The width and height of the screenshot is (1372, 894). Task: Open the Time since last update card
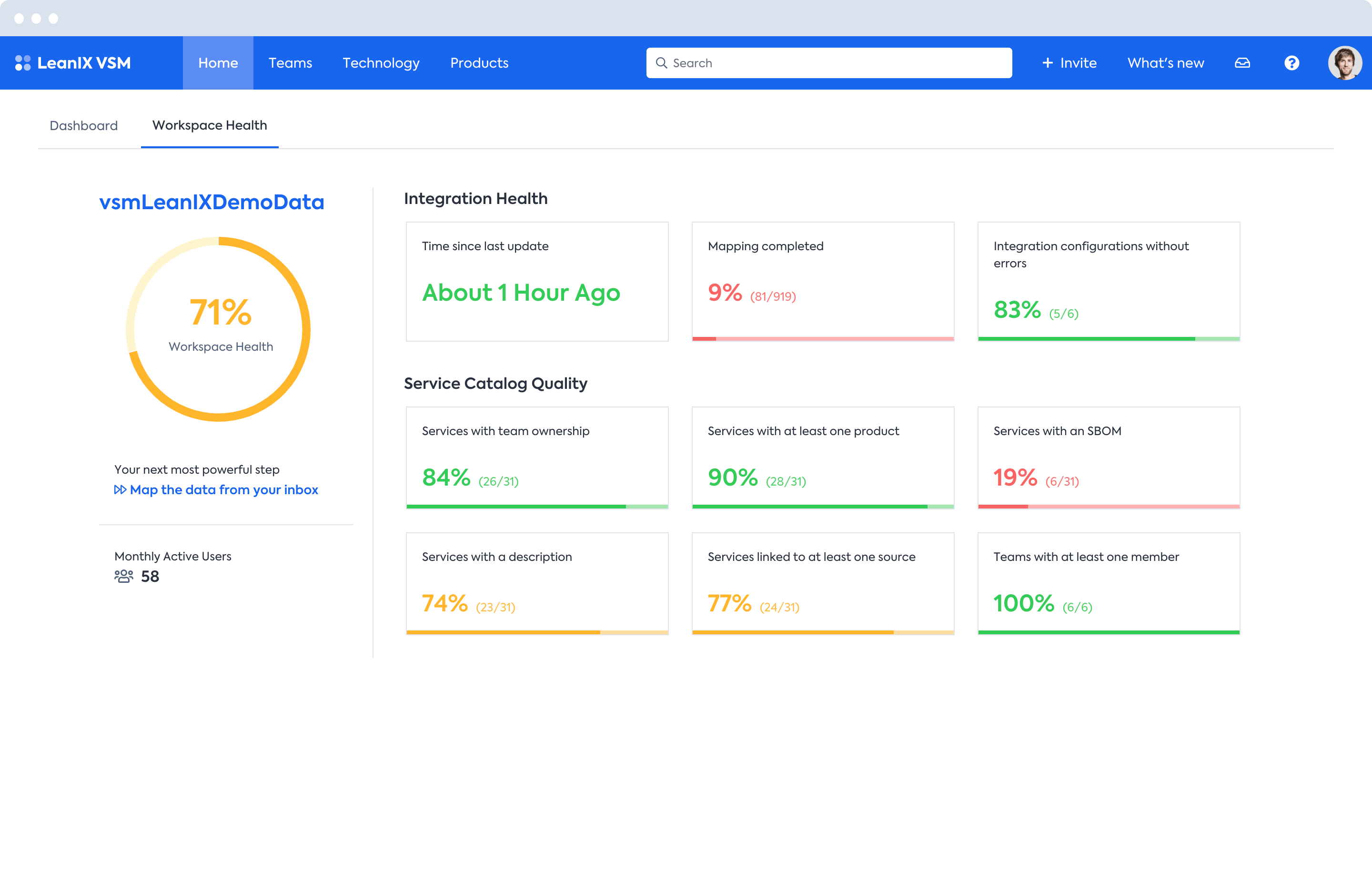click(x=537, y=282)
